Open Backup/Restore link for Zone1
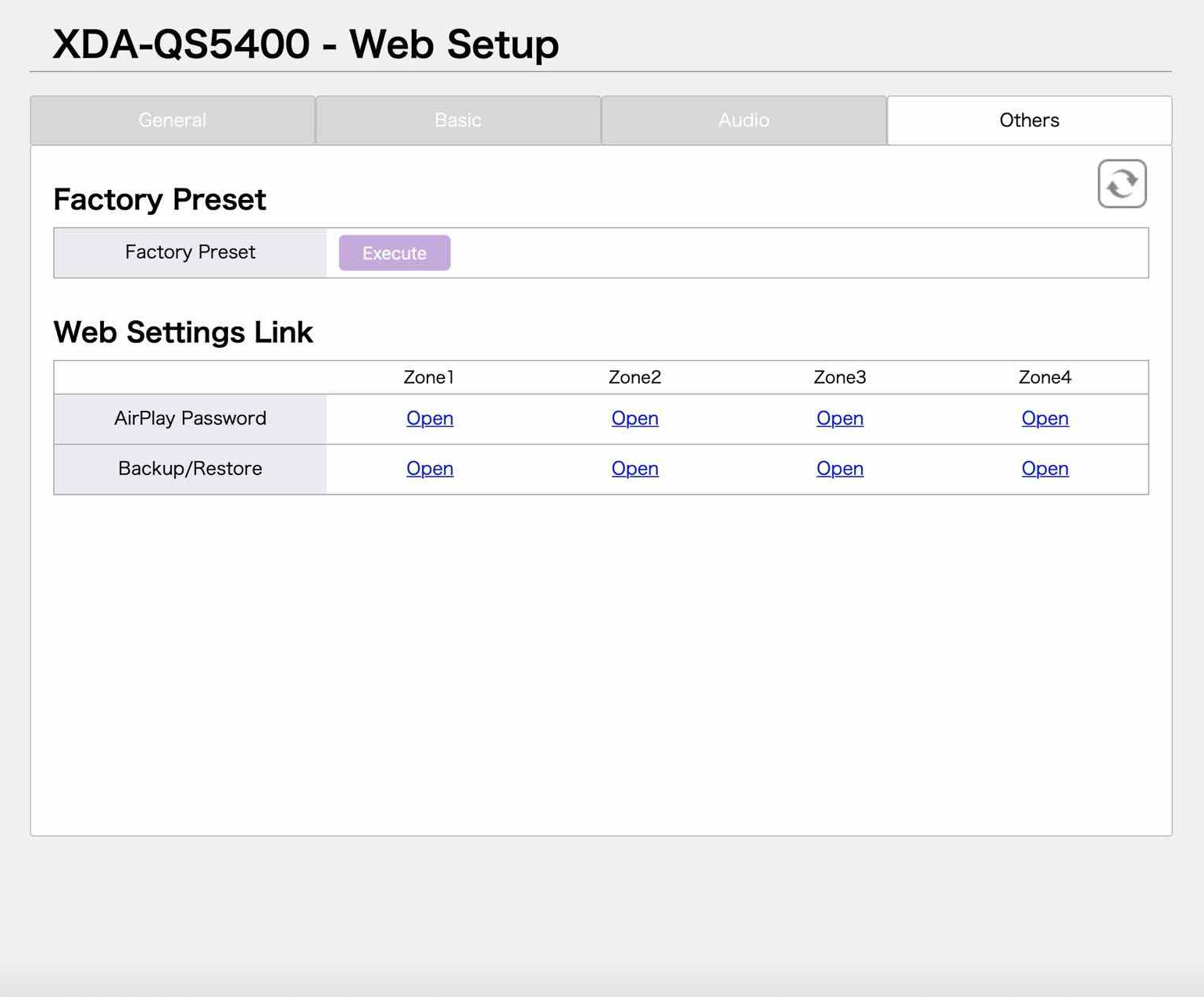 pyautogui.click(x=430, y=468)
